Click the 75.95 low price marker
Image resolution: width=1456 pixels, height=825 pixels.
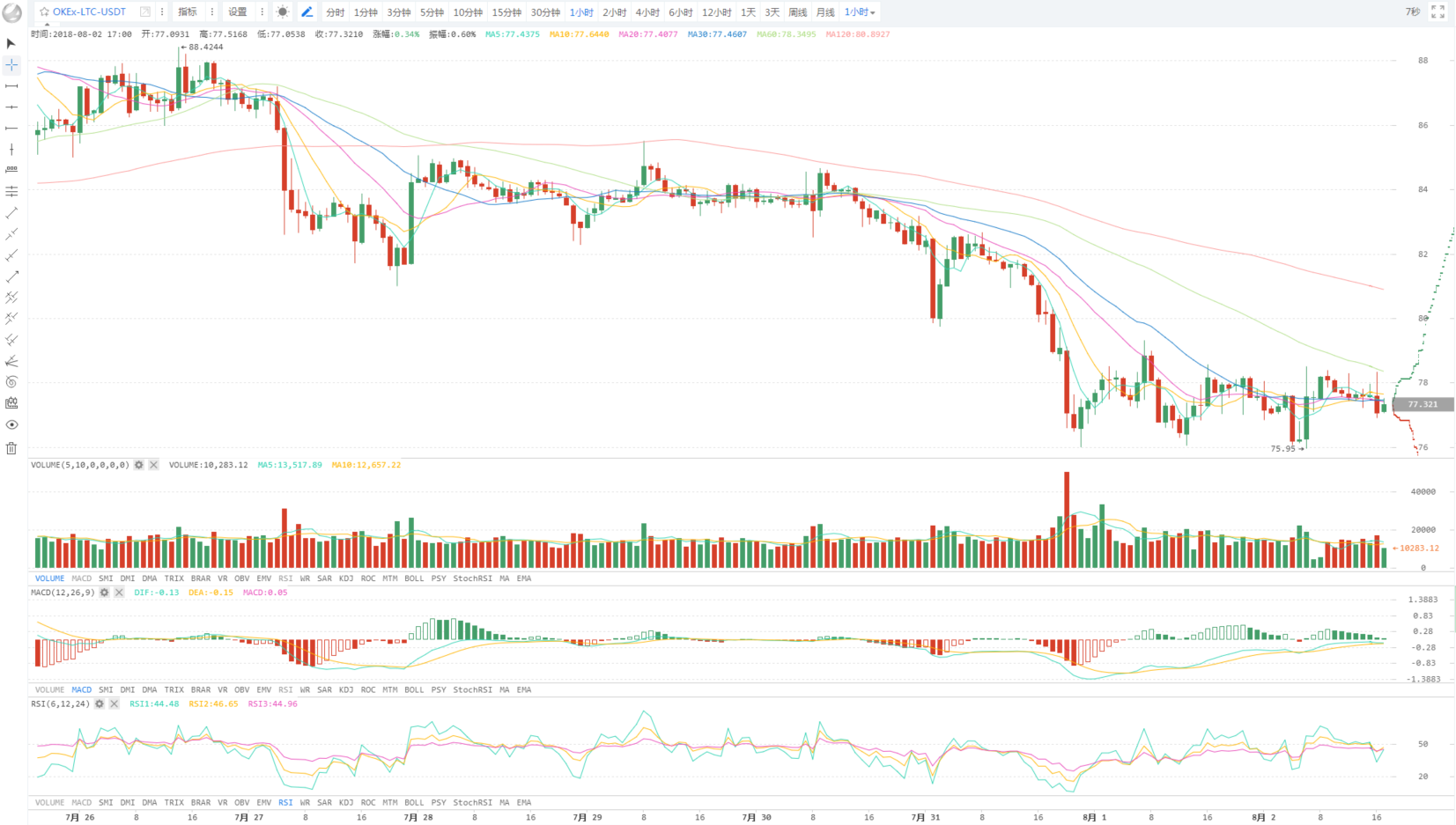(x=1283, y=448)
